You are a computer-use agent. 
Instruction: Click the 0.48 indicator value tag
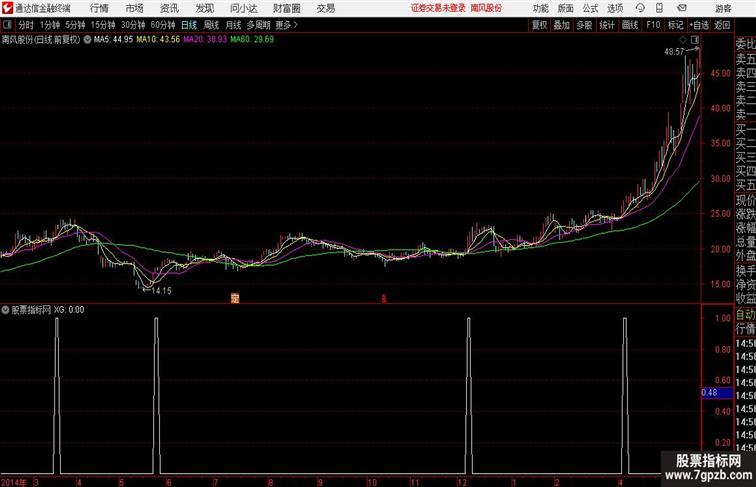(717, 393)
